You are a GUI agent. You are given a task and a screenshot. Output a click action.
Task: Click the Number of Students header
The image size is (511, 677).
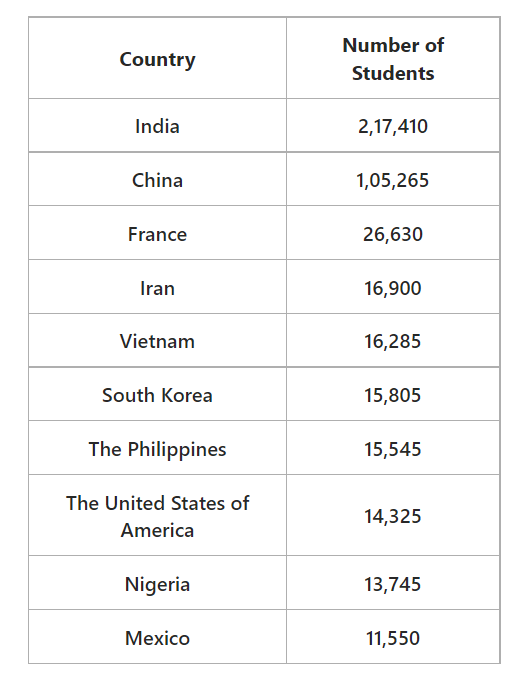coord(393,59)
